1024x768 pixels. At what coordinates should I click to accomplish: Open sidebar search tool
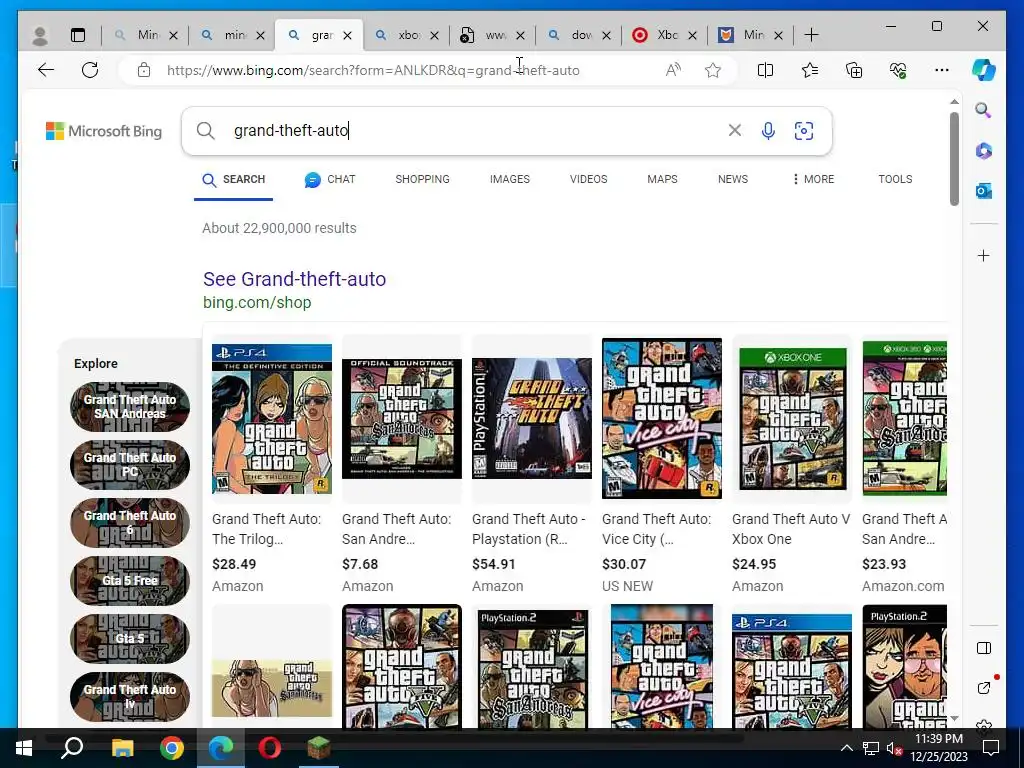tap(983, 110)
